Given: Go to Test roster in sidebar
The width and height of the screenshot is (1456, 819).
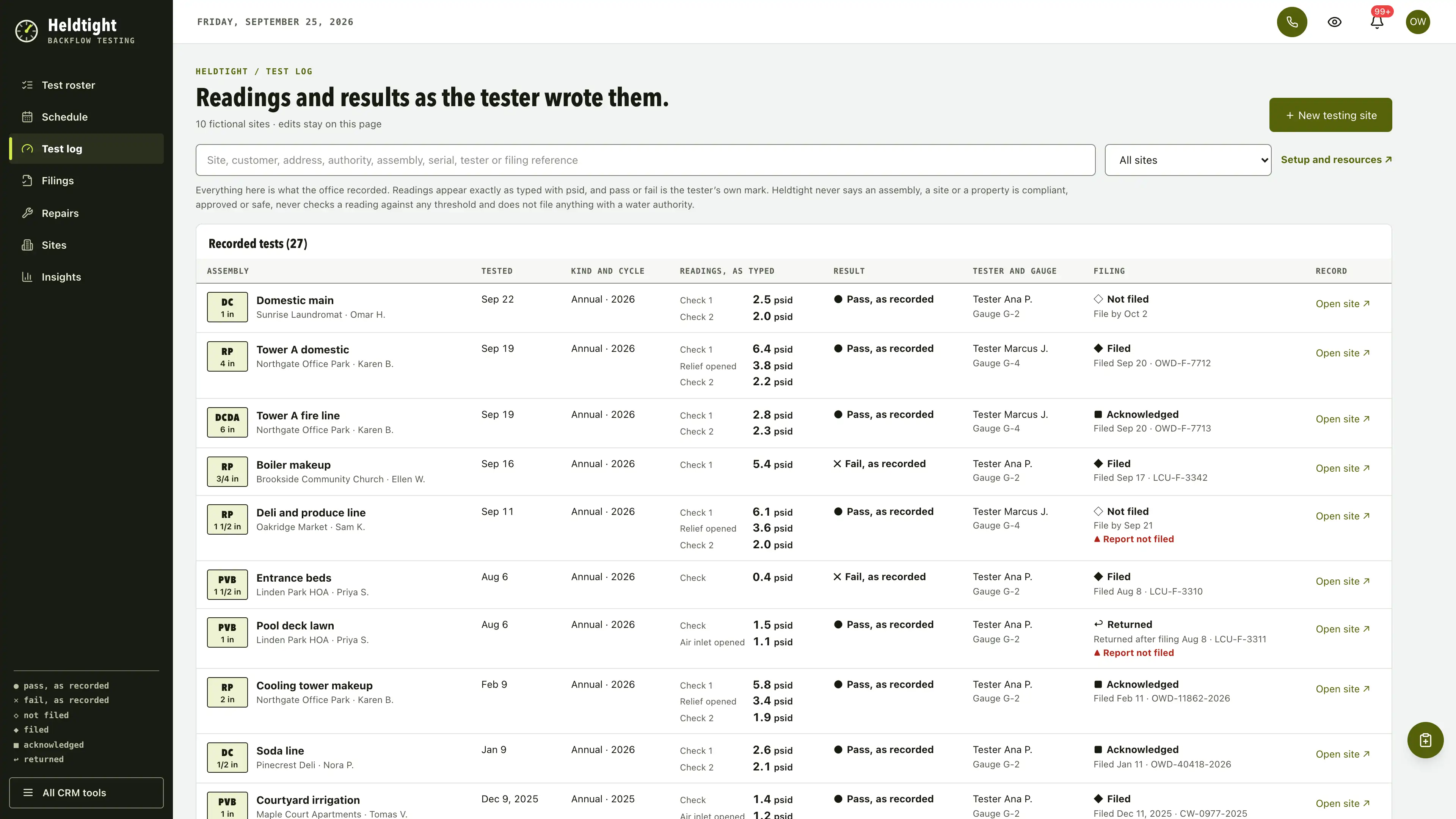Looking at the screenshot, I should tap(86, 85).
